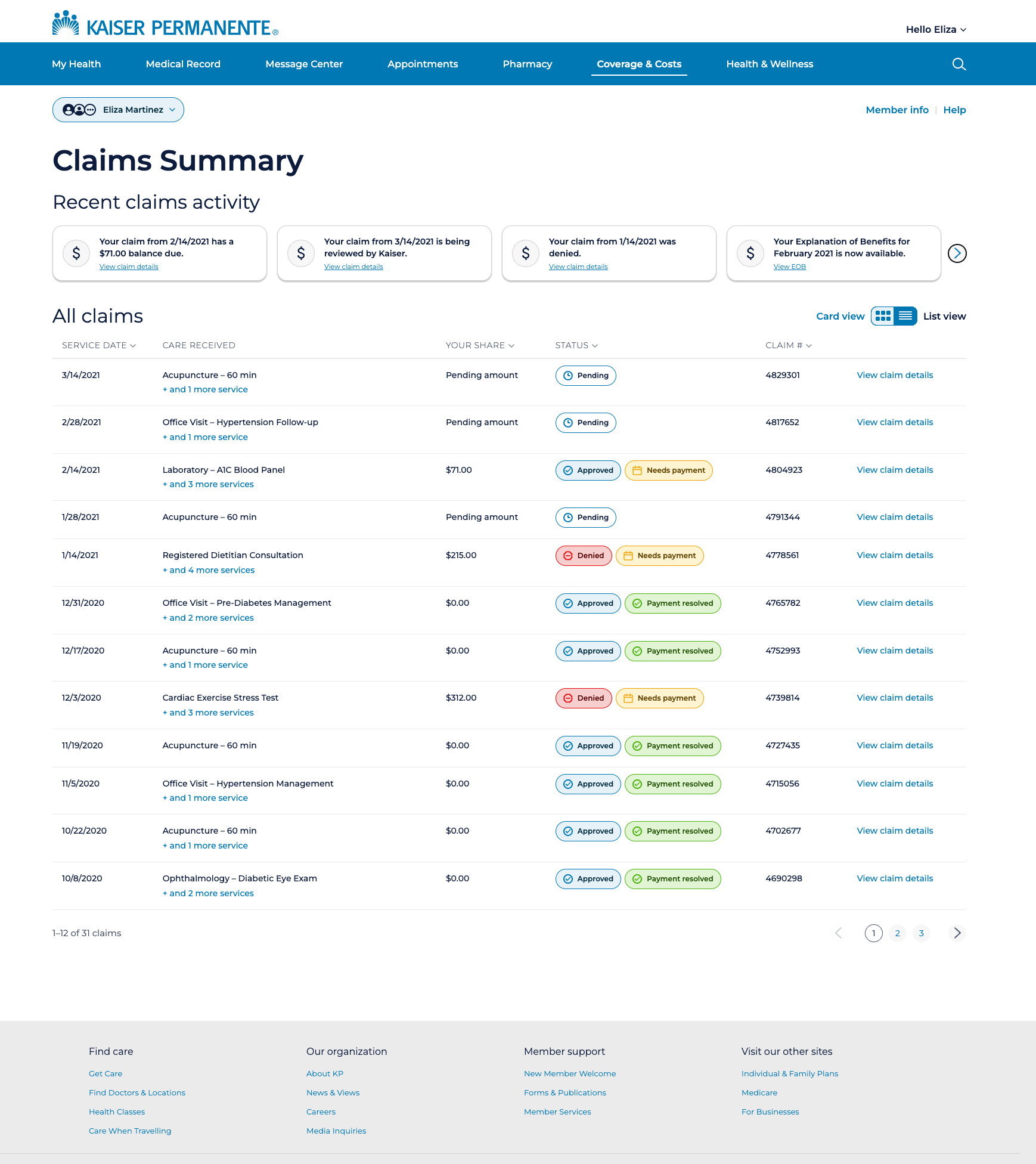The height and width of the screenshot is (1164, 1036).
Task: Expand '+ and 2 more services' for Pre-Diabetes visit
Action: (x=208, y=618)
